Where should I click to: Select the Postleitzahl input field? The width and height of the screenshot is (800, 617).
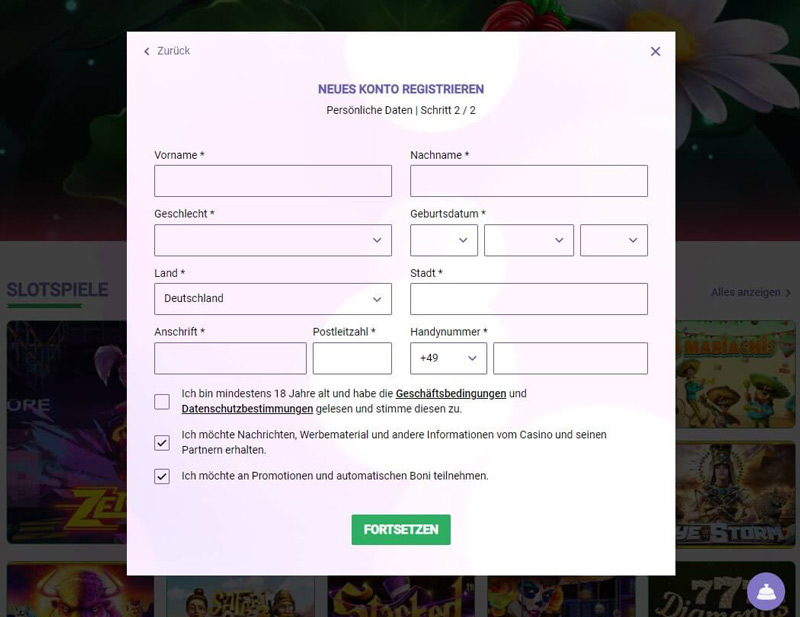(352, 358)
